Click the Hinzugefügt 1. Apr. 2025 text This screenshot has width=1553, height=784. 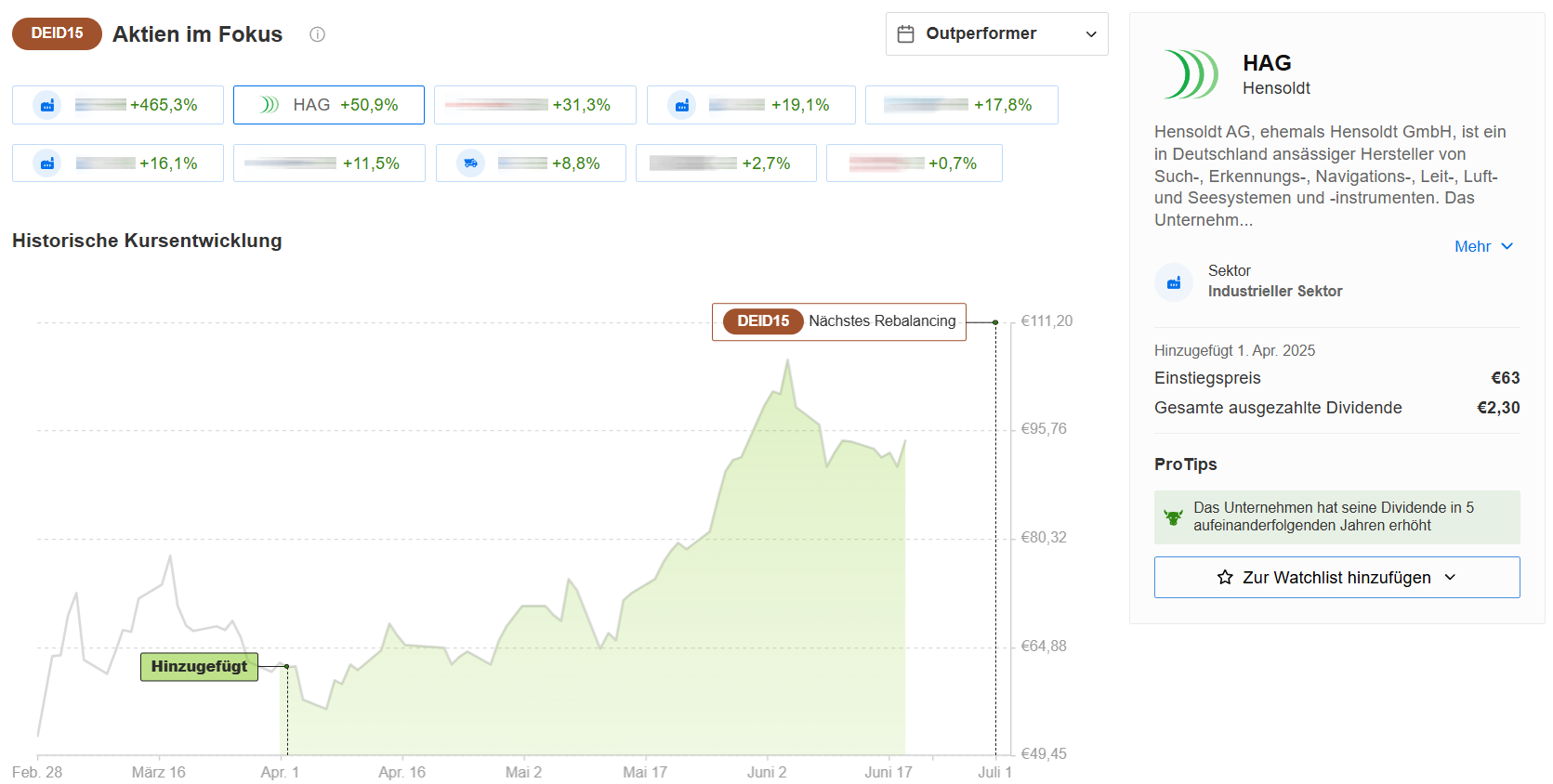click(x=1234, y=351)
